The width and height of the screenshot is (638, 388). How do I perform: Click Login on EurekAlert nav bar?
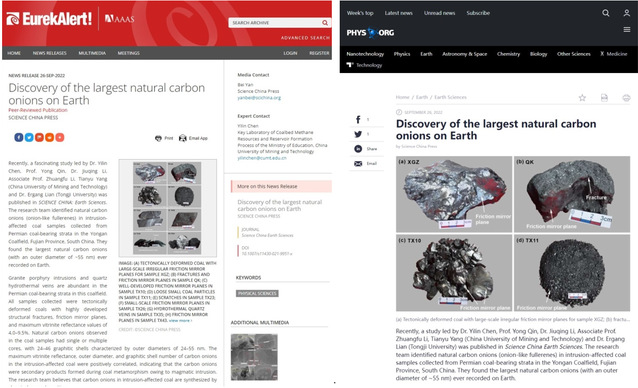[x=290, y=53]
